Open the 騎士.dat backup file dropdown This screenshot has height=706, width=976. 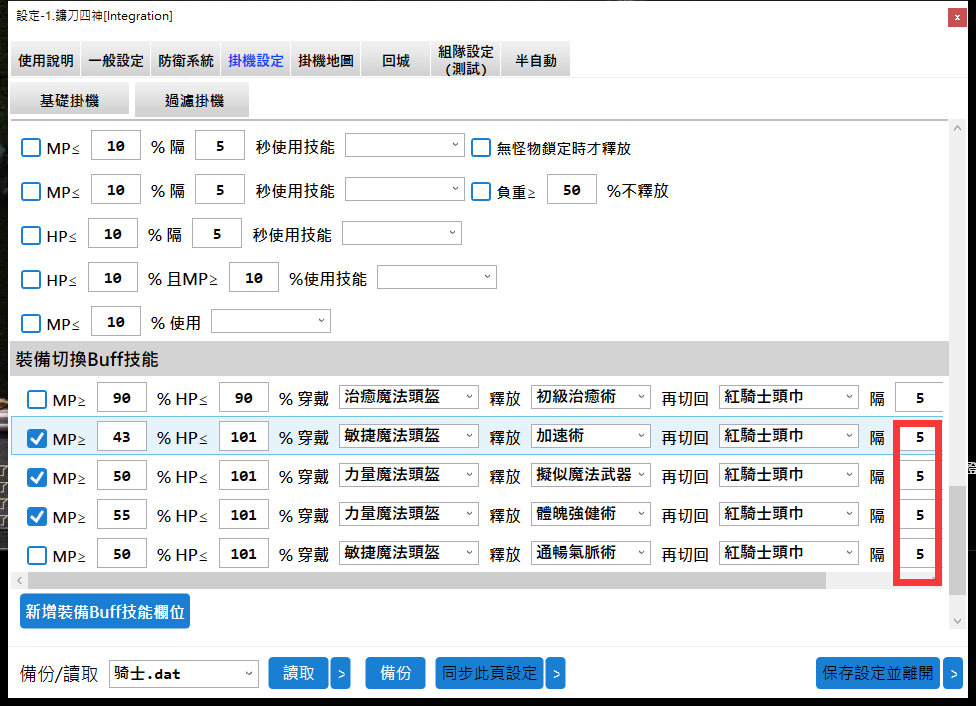point(184,674)
